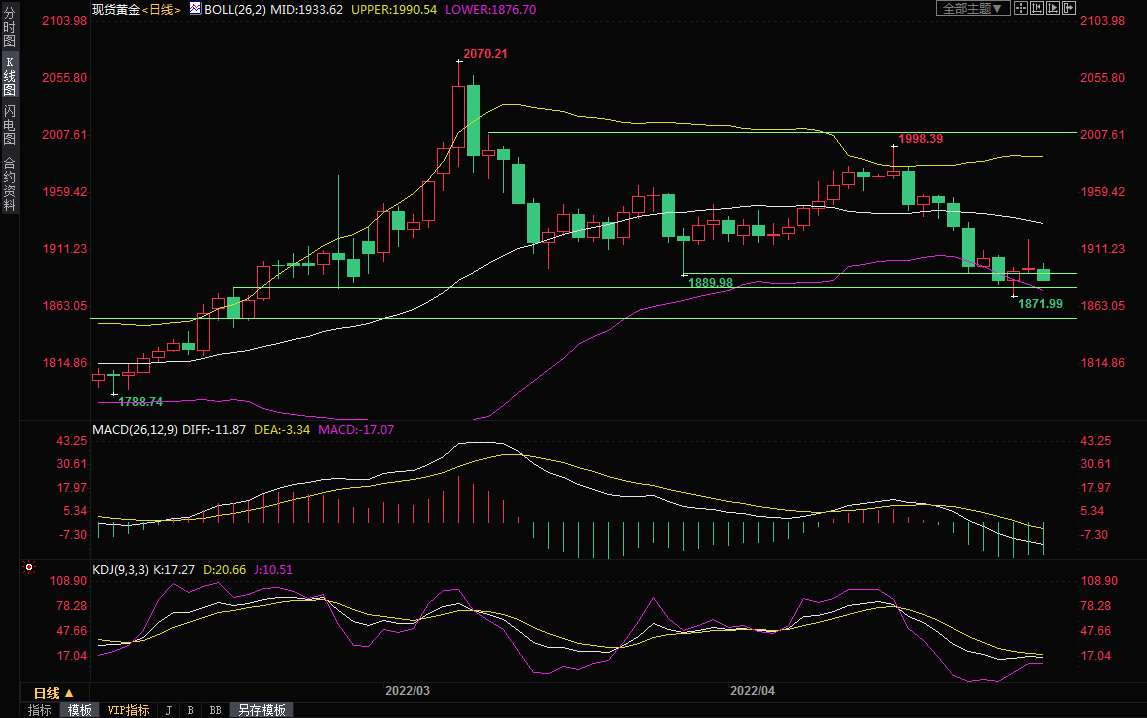Screen dimensions: 1147x718
Task: Click the jump-to-start range icon
Action: [x=1037, y=8]
